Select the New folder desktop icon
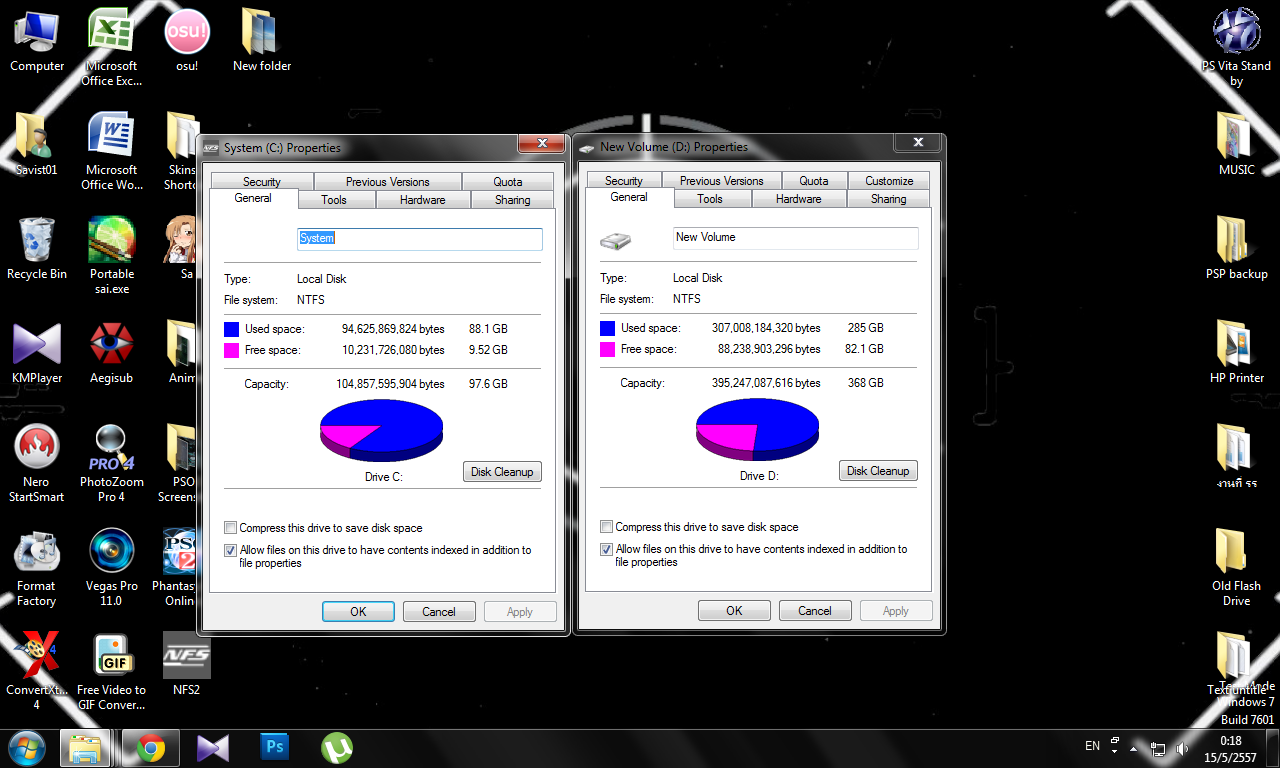Screen dimensions: 1280x768 [262, 41]
